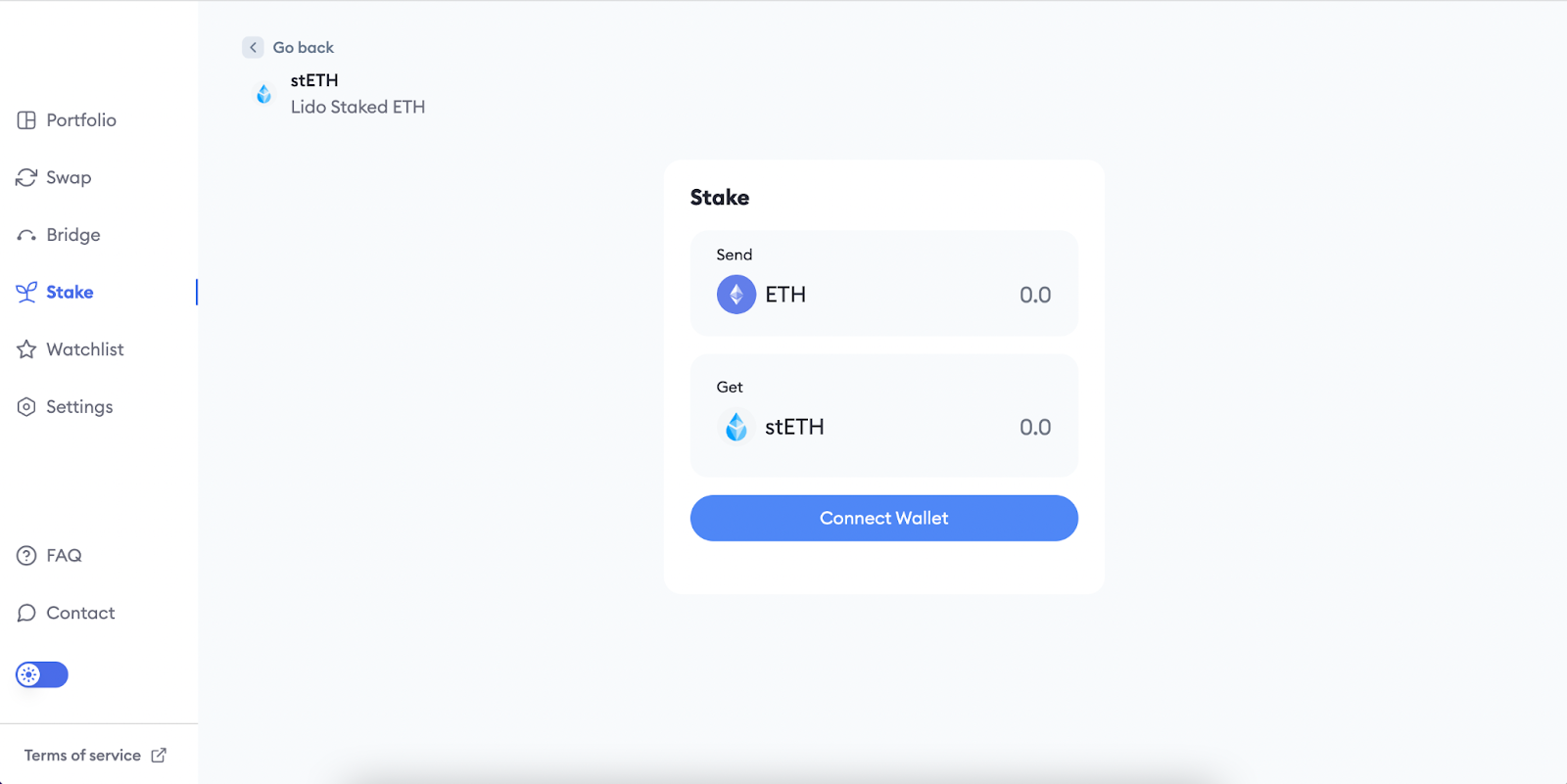The image size is (1567, 784).
Task: Click the Swap arrows icon
Action: click(26, 177)
